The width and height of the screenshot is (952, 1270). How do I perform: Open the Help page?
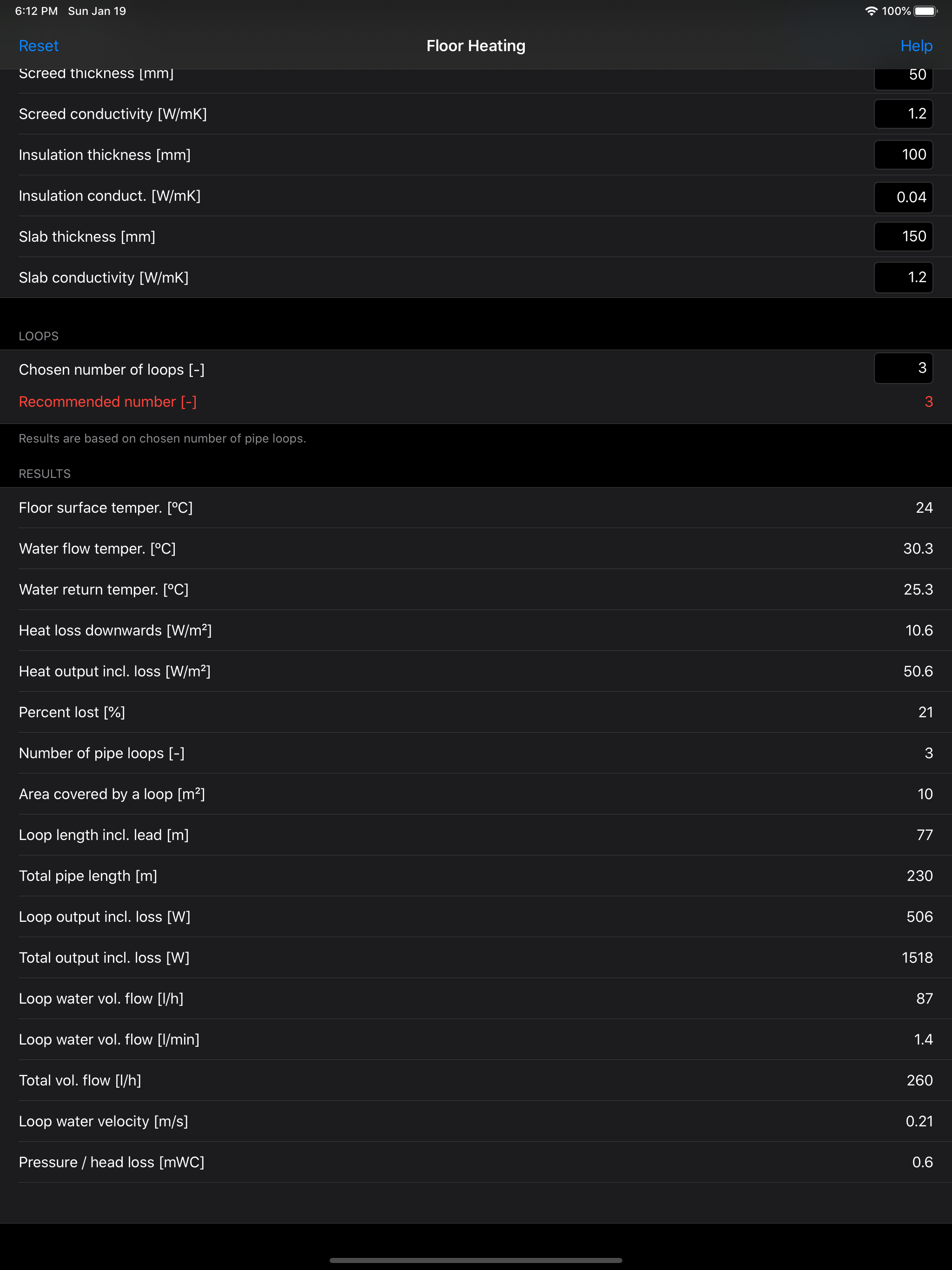[x=916, y=46]
